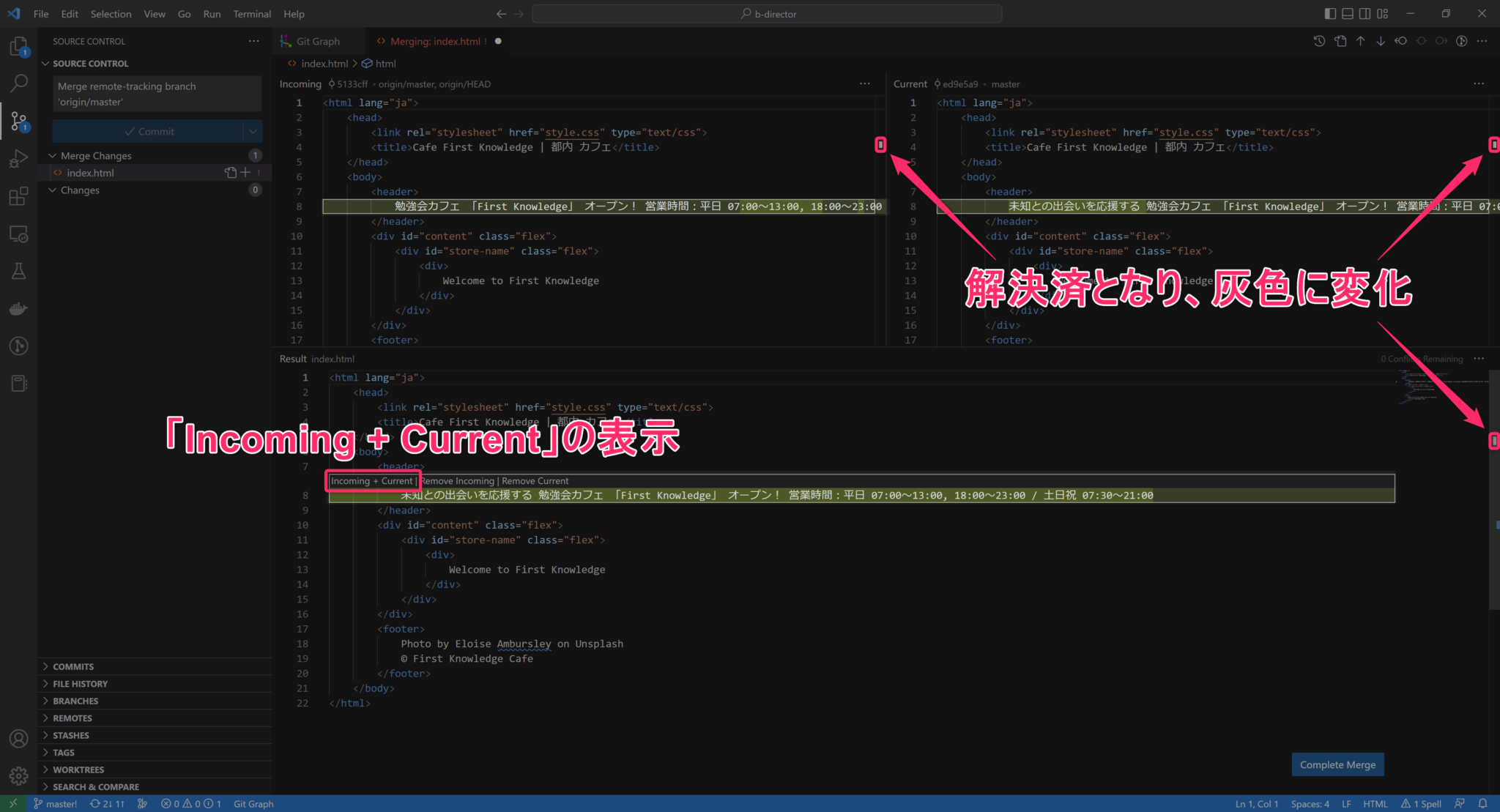Expand the COMMITS section

coord(73,666)
